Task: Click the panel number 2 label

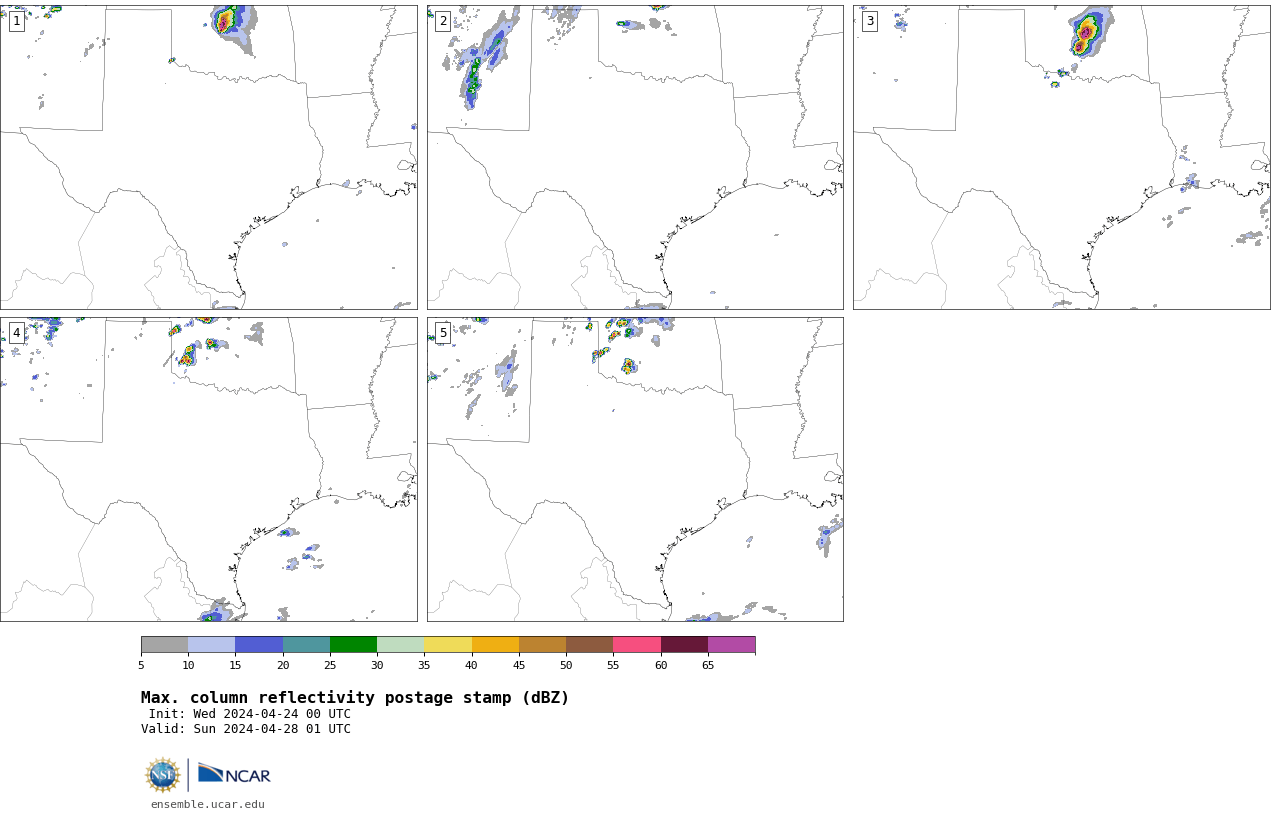Action: [x=443, y=21]
